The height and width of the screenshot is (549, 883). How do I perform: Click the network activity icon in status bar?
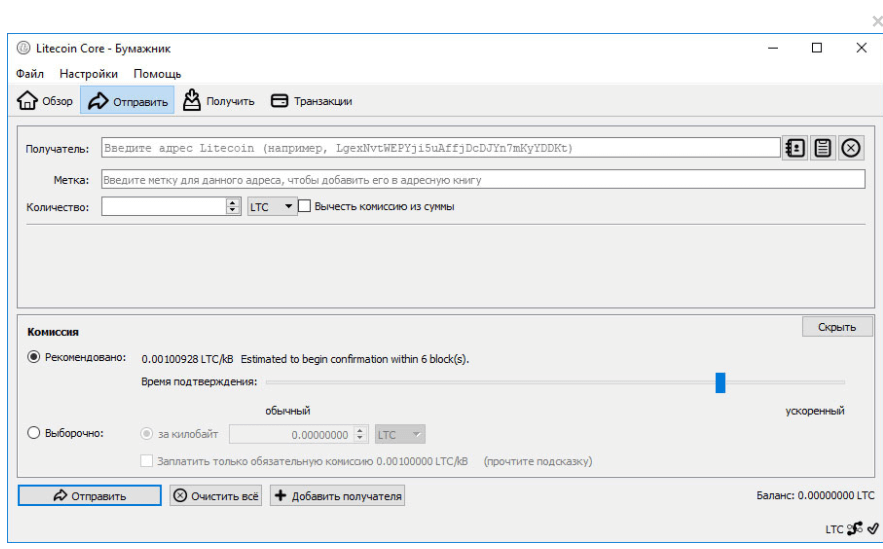pos(854,529)
